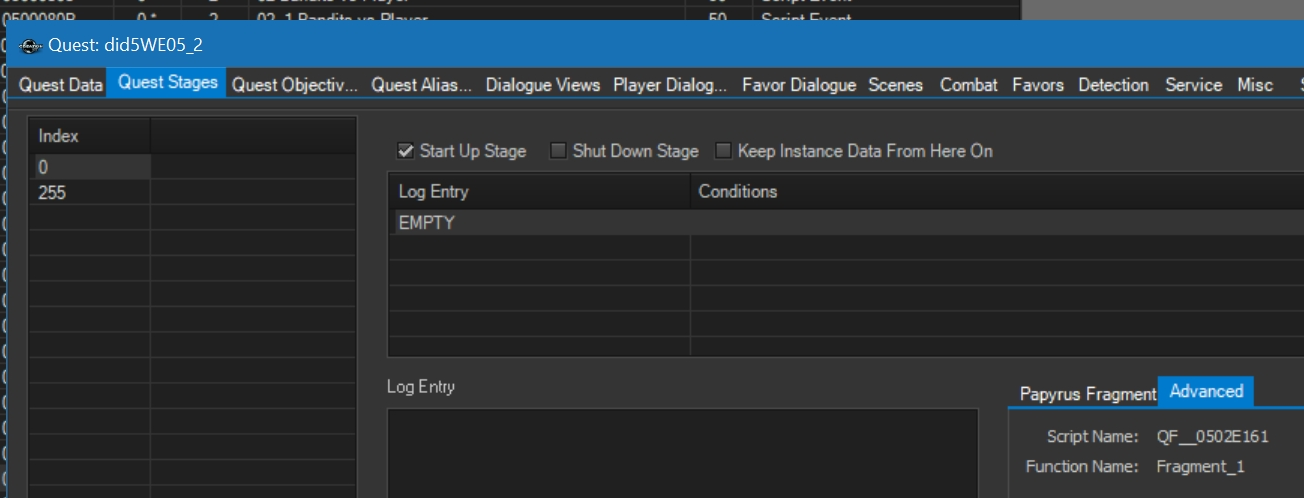
Task: Open the Favors tab
Action: pyautogui.click(x=1038, y=85)
